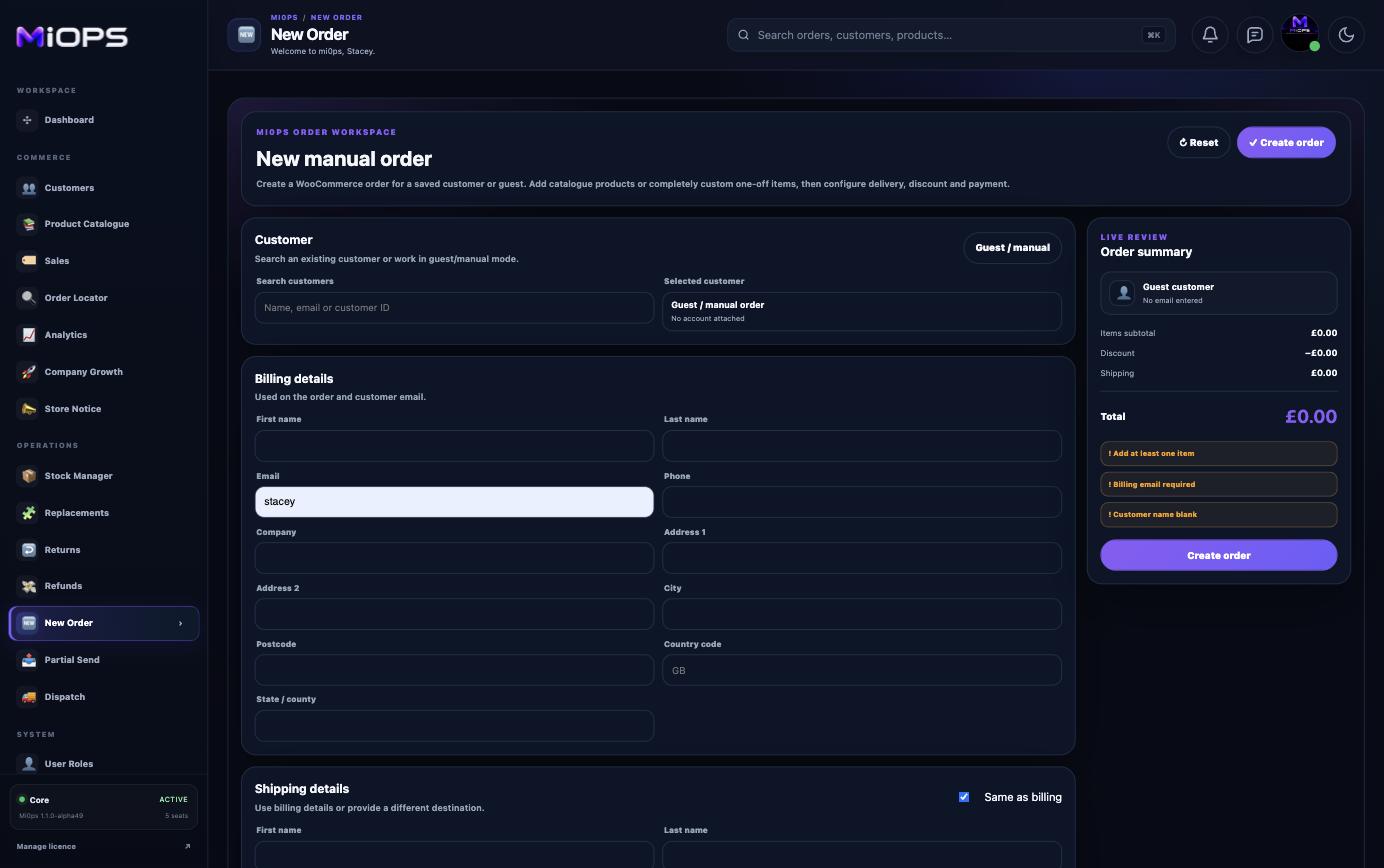The image size is (1384, 868).
Task: Focus the Search customers field
Action: [x=454, y=308]
